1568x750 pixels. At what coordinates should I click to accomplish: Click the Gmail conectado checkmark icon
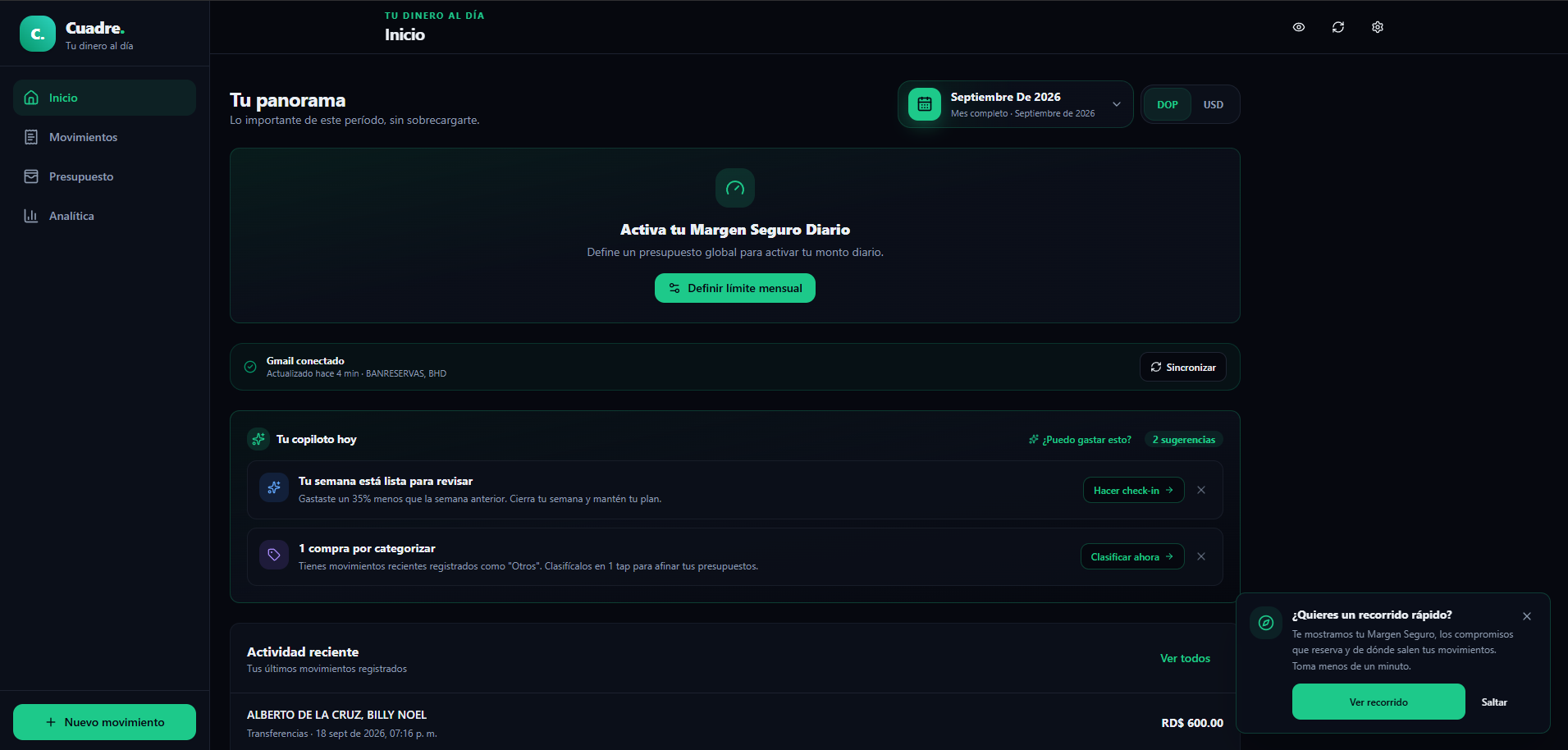click(x=250, y=367)
